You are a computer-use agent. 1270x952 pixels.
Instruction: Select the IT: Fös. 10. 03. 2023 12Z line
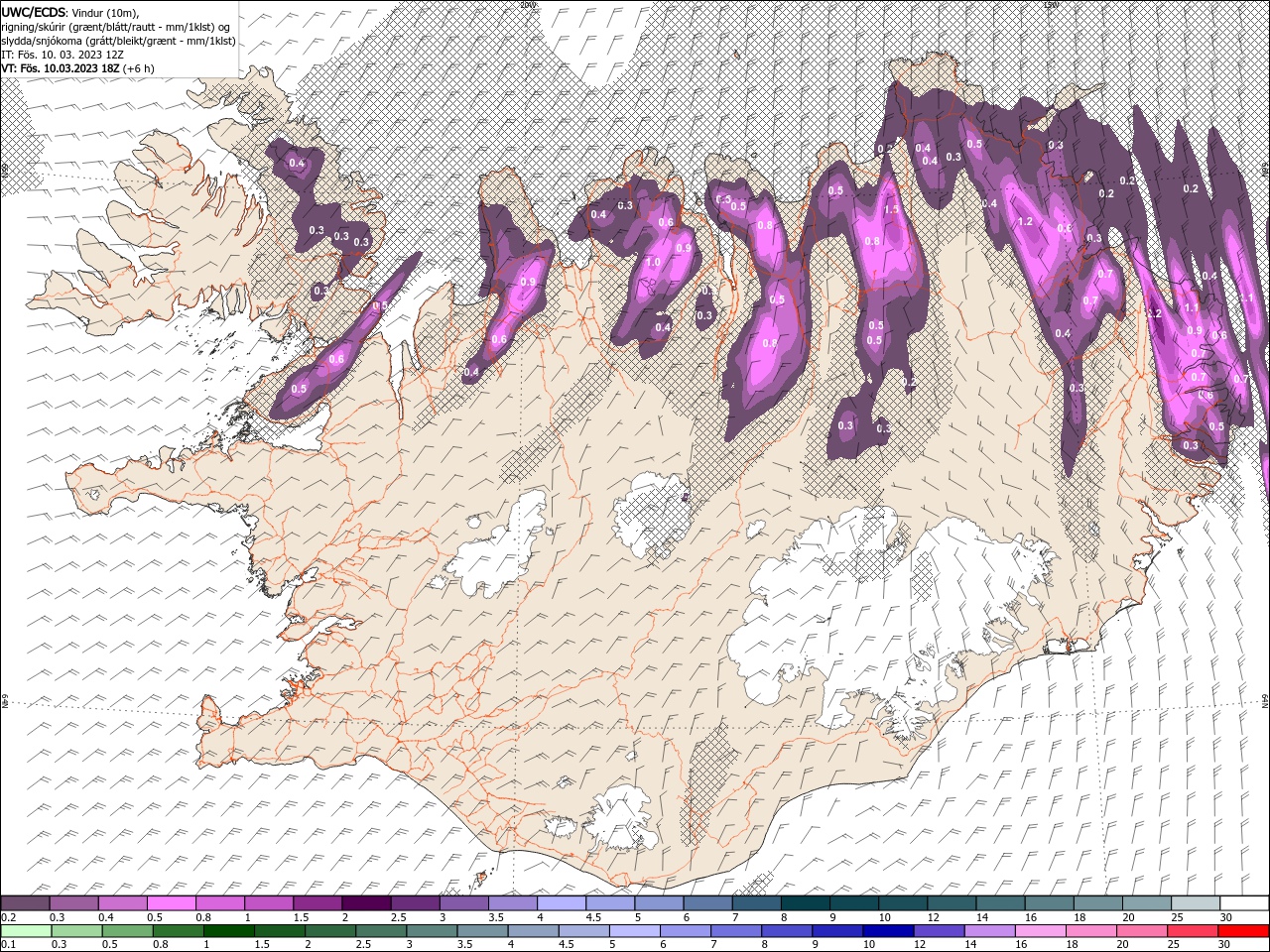63,55
